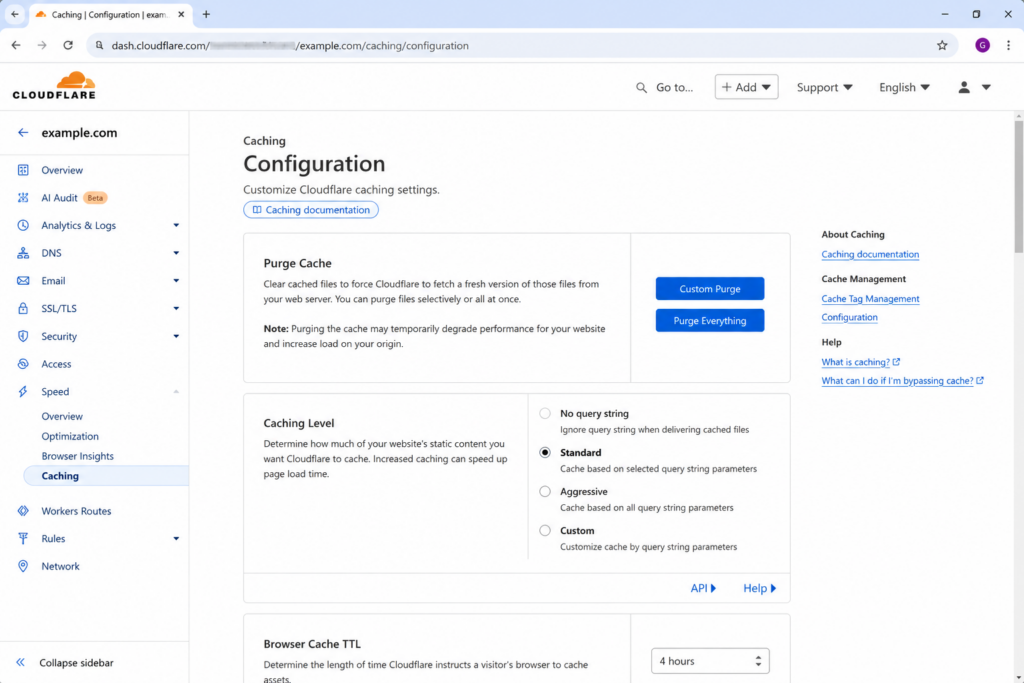The height and width of the screenshot is (683, 1024).
Task: Open Optimization under Speed
Action: 70,436
